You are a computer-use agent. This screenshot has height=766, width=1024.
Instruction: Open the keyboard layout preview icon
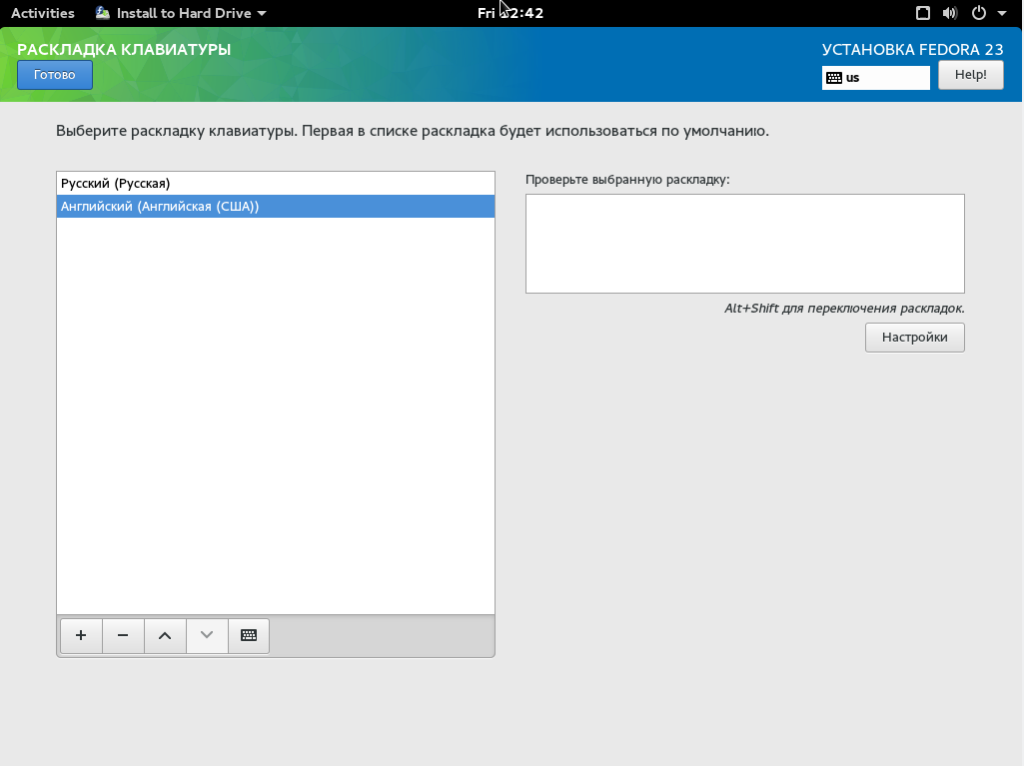coord(248,635)
